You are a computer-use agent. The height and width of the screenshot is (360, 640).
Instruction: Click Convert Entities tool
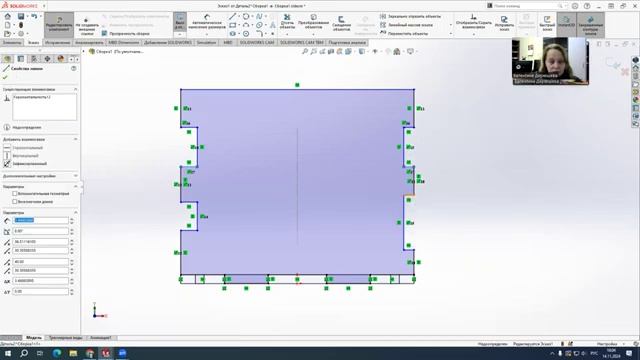(313, 21)
